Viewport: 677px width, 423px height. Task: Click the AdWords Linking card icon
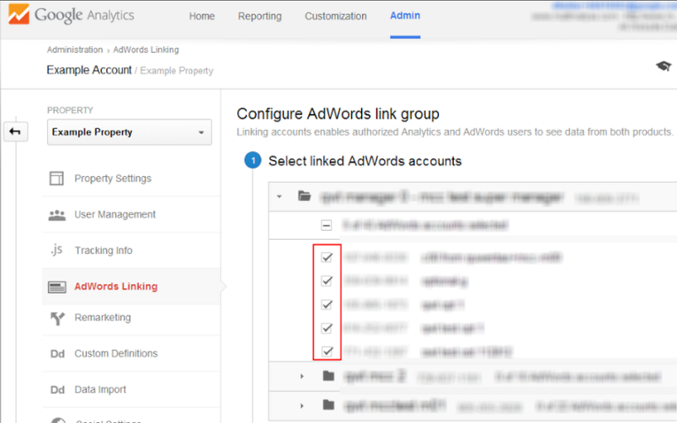click(x=57, y=287)
